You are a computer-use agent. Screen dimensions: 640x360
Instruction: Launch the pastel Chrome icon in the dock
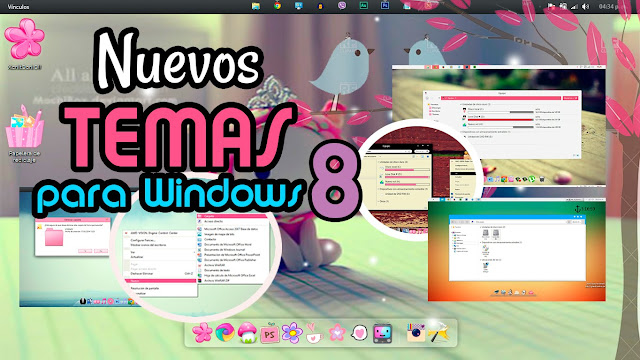pyautogui.click(x=225, y=332)
